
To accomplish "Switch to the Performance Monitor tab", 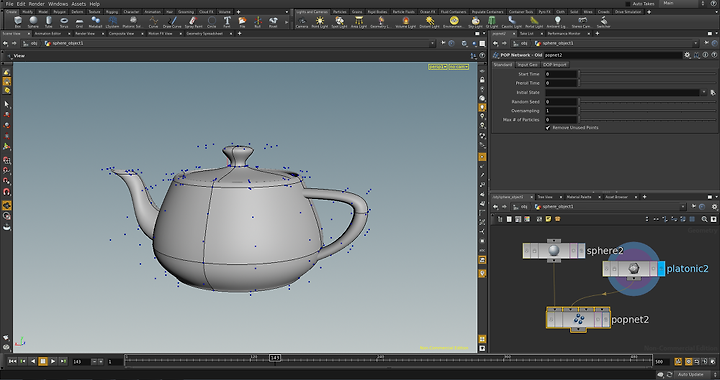I will point(564,34).
